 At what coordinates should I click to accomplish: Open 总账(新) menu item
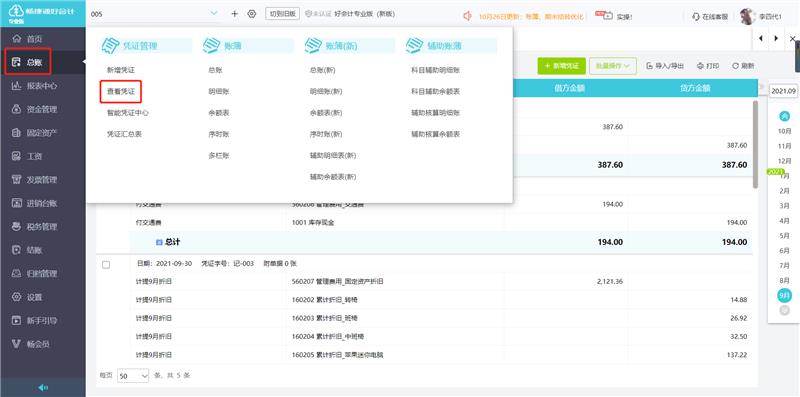click(x=322, y=70)
